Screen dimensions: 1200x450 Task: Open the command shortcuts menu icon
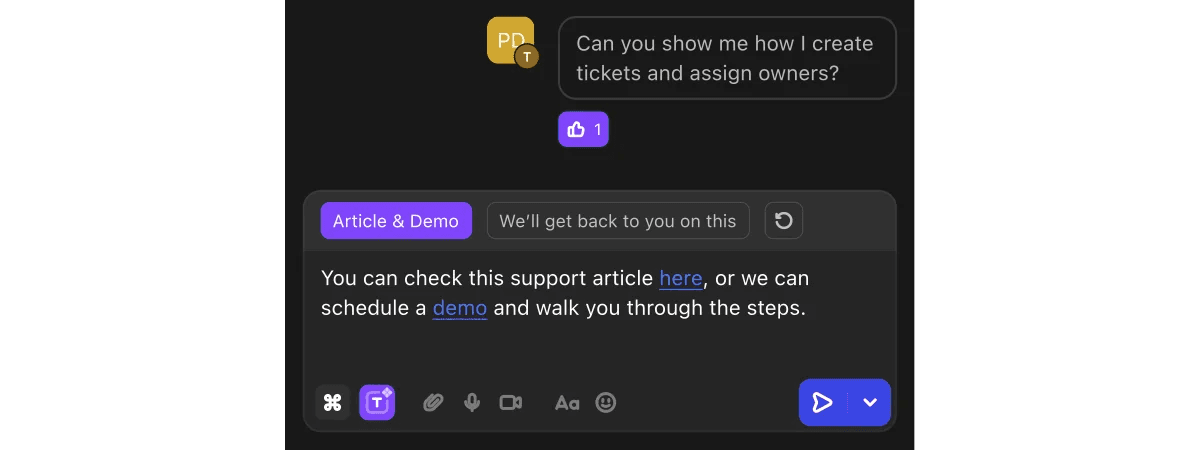pos(333,403)
